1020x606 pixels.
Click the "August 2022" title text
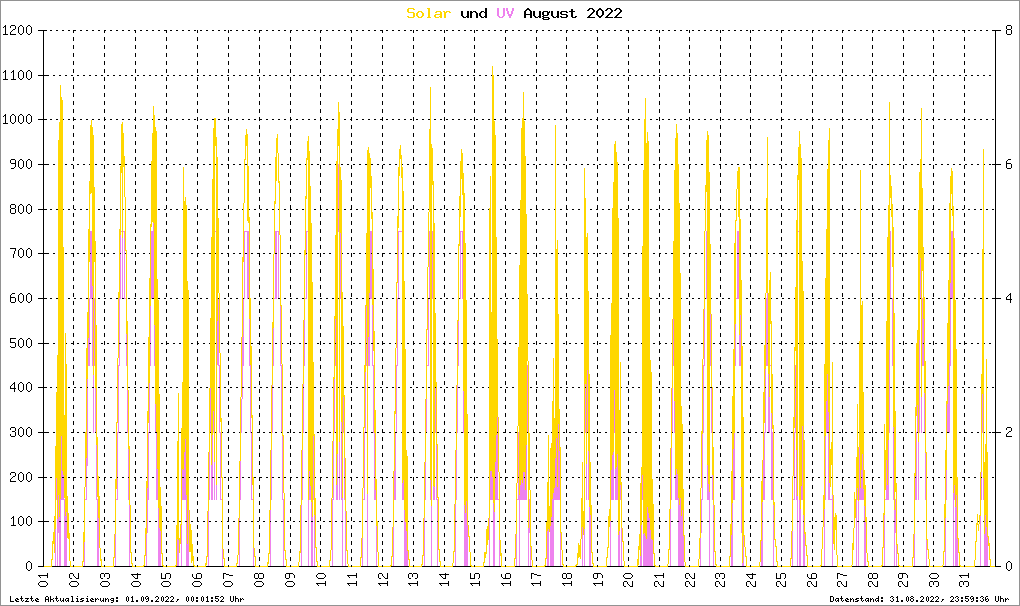point(573,13)
